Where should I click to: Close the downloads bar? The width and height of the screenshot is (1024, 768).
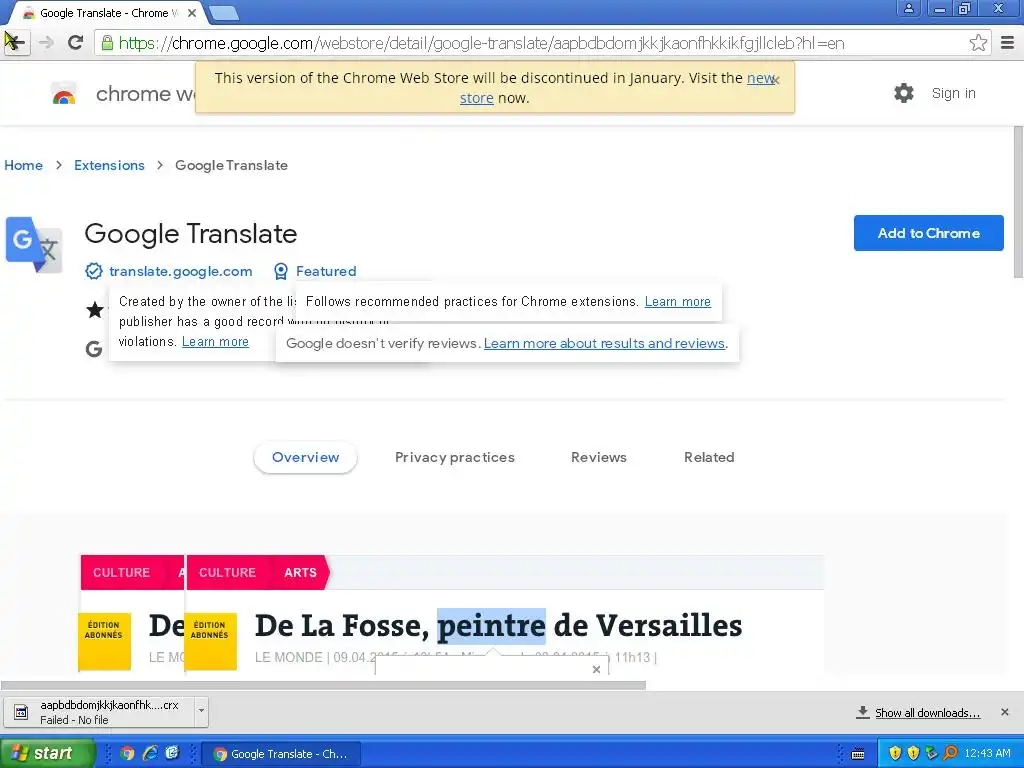click(1005, 712)
